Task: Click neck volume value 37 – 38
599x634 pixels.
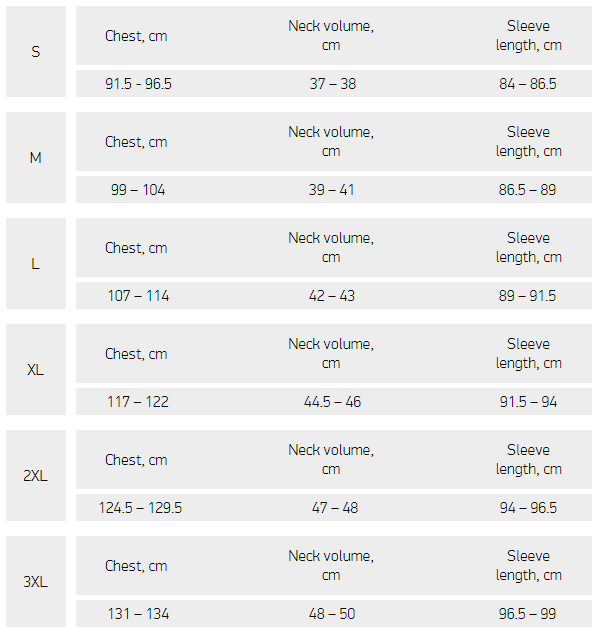Action: coord(333,84)
